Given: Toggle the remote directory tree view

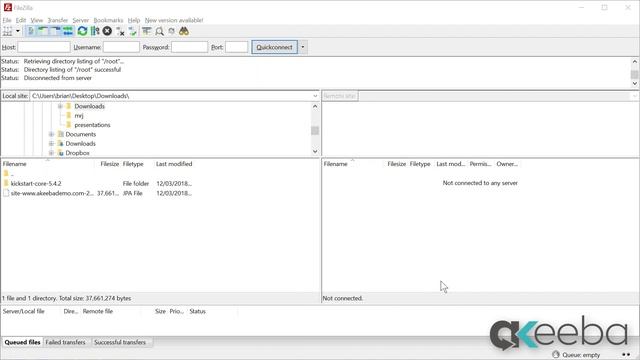Looking at the screenshot, I should (x=55, y=31).
